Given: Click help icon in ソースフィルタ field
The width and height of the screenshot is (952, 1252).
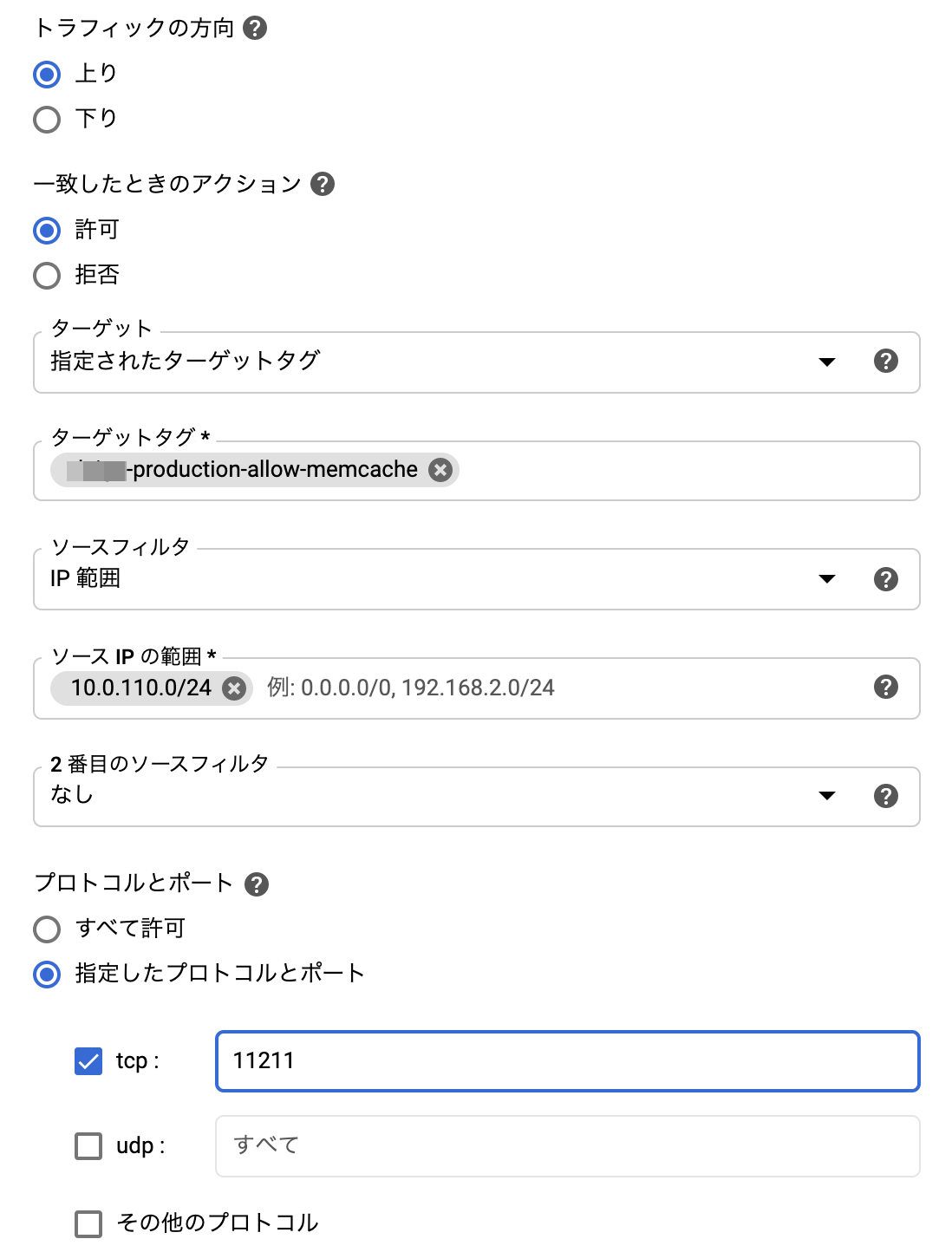Looking at the screenshot, I should 885,579.
